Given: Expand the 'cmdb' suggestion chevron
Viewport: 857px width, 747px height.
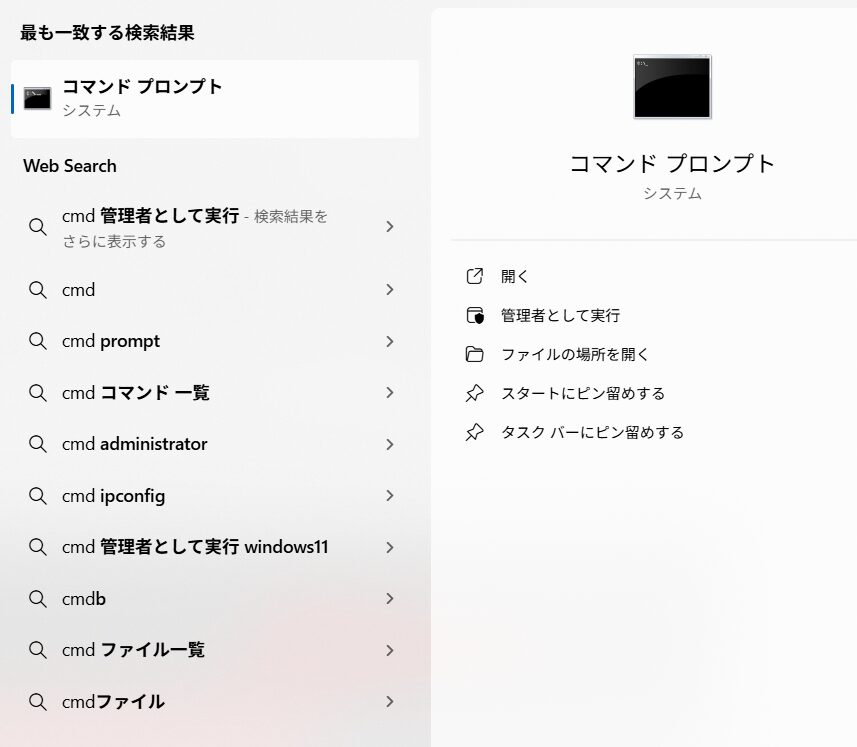Looking at the screenshot, I should click(390, 598).
